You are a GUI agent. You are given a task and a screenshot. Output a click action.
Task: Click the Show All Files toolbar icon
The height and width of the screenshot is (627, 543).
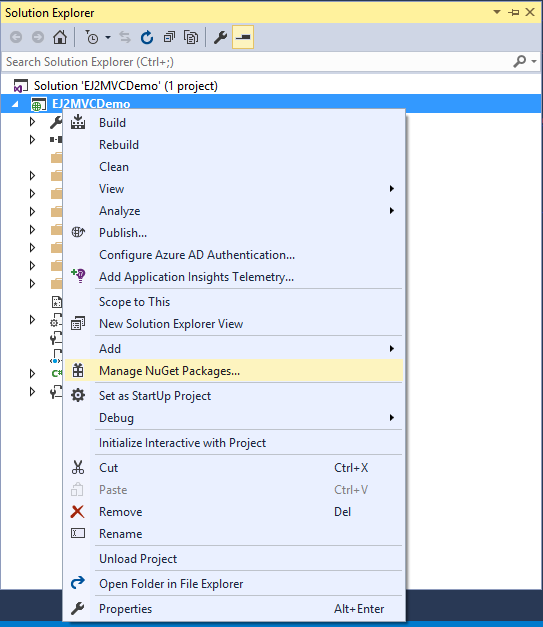point(191,38)
